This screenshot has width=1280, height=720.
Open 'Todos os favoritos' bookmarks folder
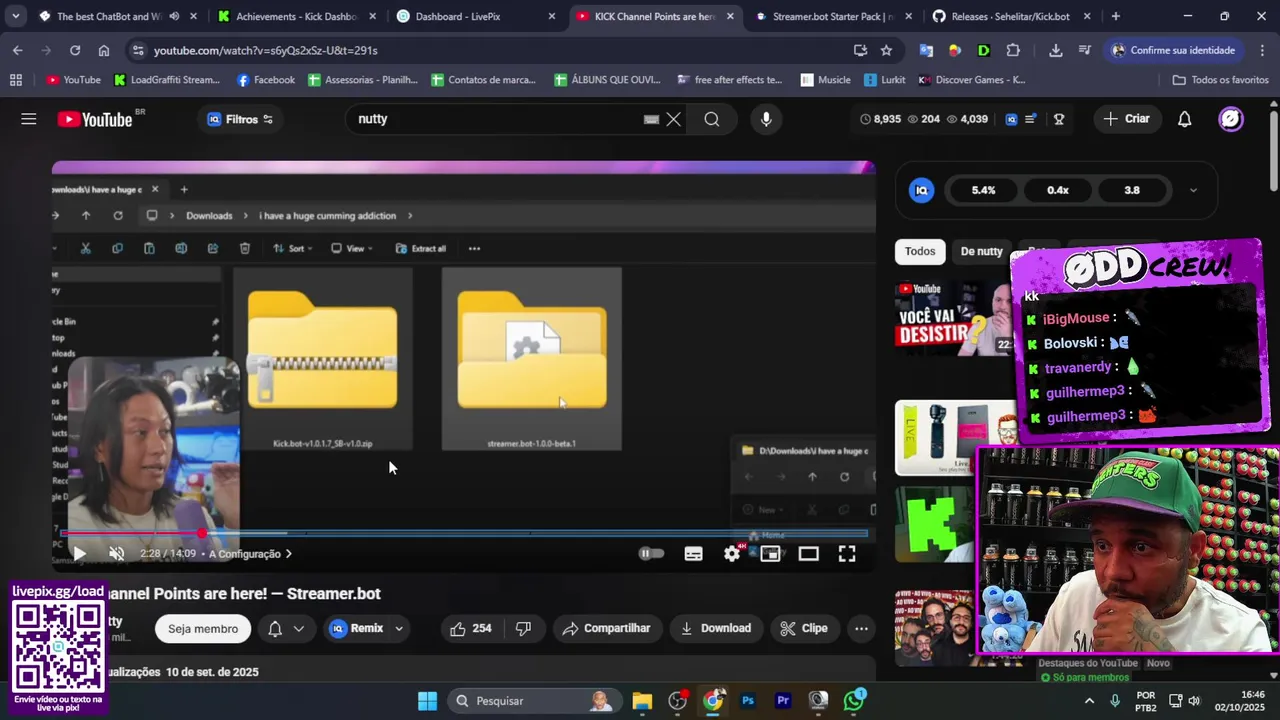pos(1220,80)
